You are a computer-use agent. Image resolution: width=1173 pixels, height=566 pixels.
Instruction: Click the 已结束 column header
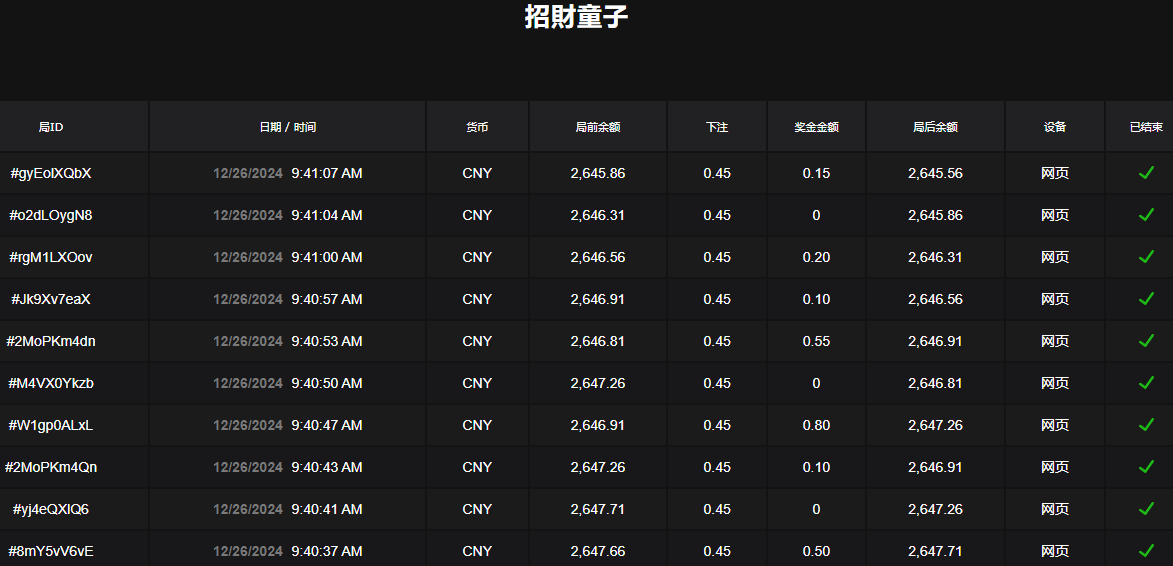coord(1146,127)
